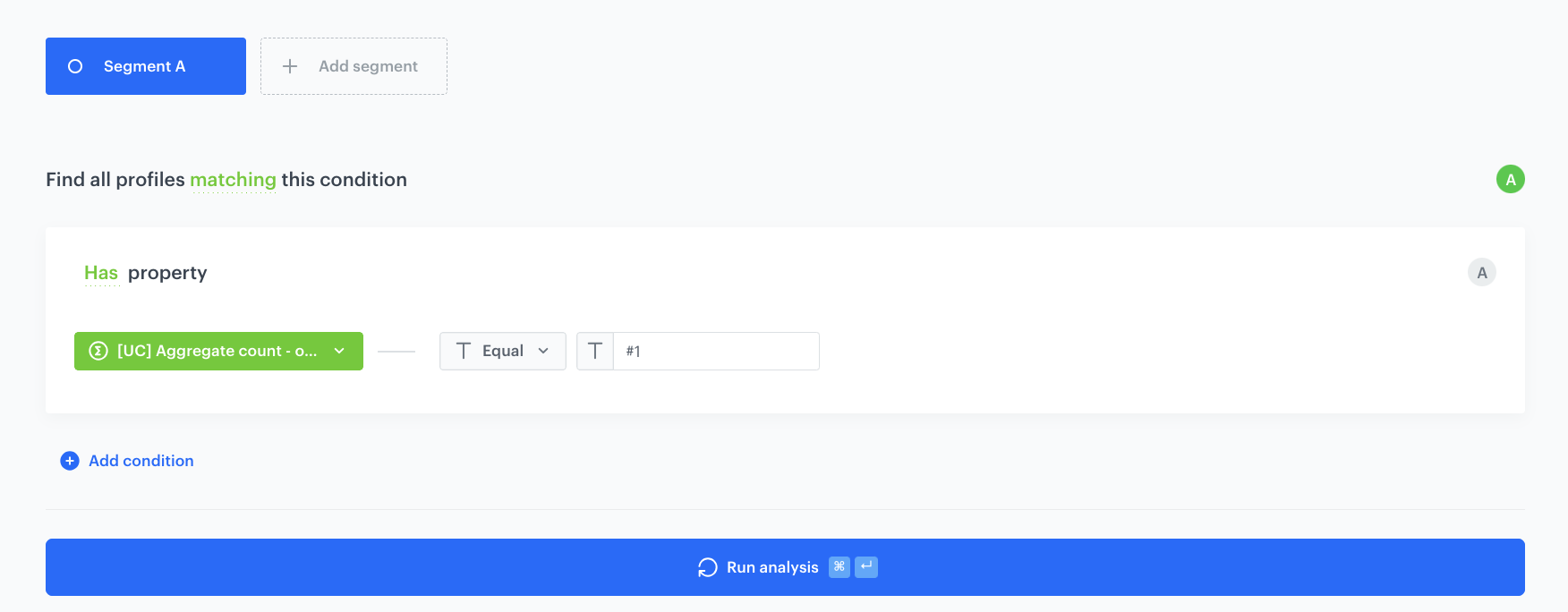Click the T value type icon beside input
This screenshot has height=612, width=1568.
coord(595,352)
